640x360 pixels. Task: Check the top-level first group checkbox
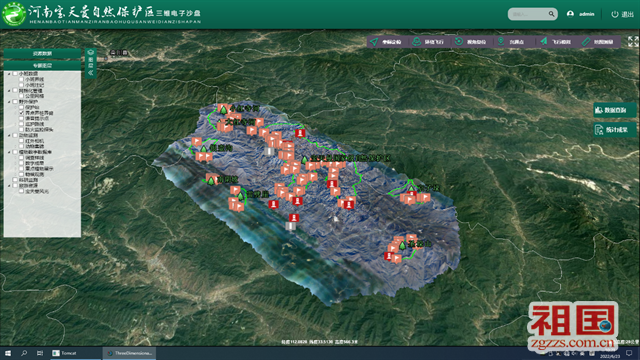tap(15, 73)
